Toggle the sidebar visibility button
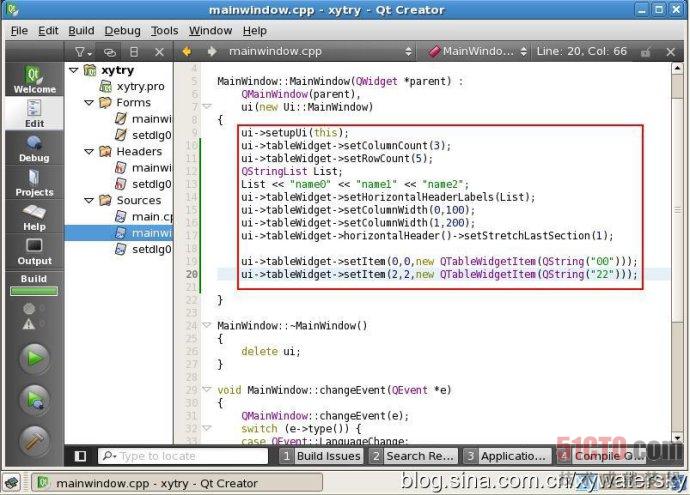Image resolution: width=690 pixels, height=495 pixels. click(x=81, y=456)
